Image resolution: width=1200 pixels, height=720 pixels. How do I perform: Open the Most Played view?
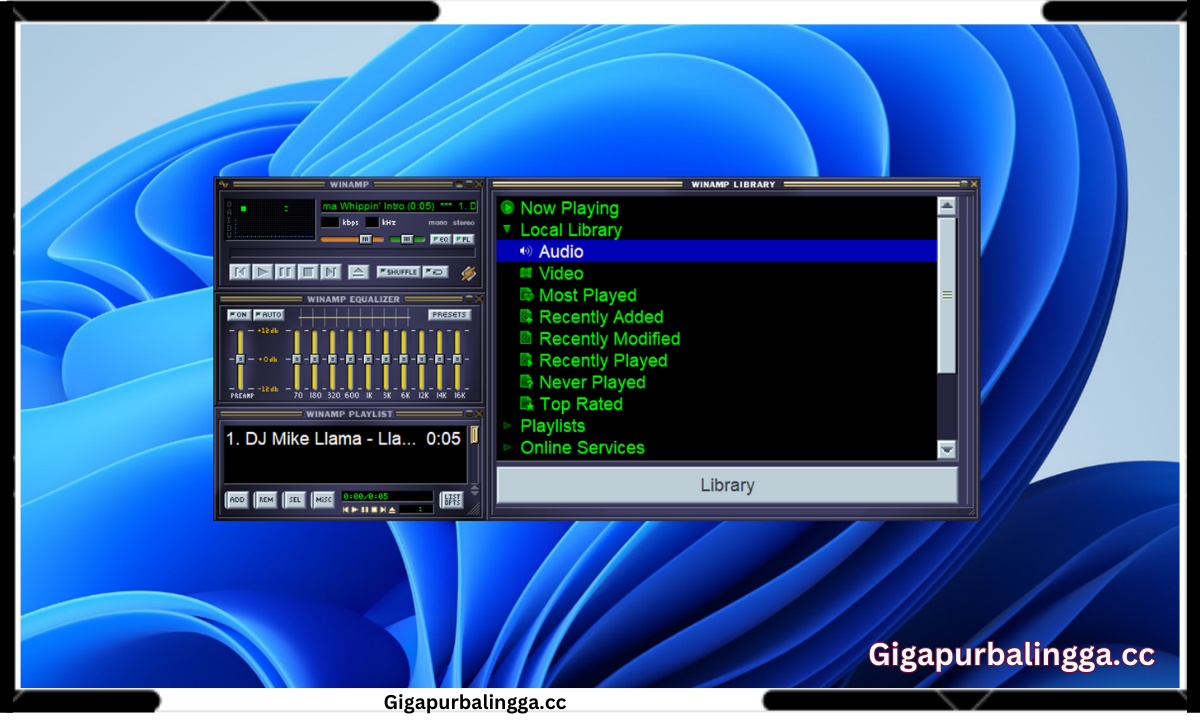588,295
